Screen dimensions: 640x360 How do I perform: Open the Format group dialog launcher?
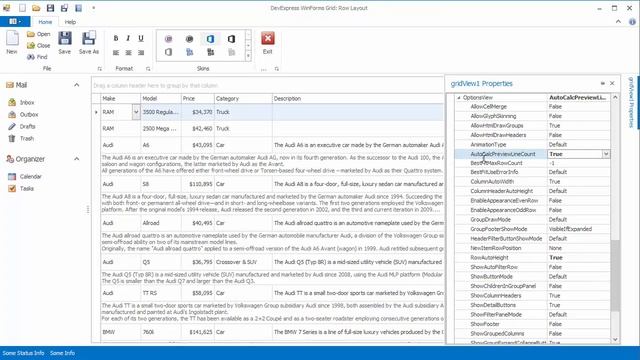148,69
